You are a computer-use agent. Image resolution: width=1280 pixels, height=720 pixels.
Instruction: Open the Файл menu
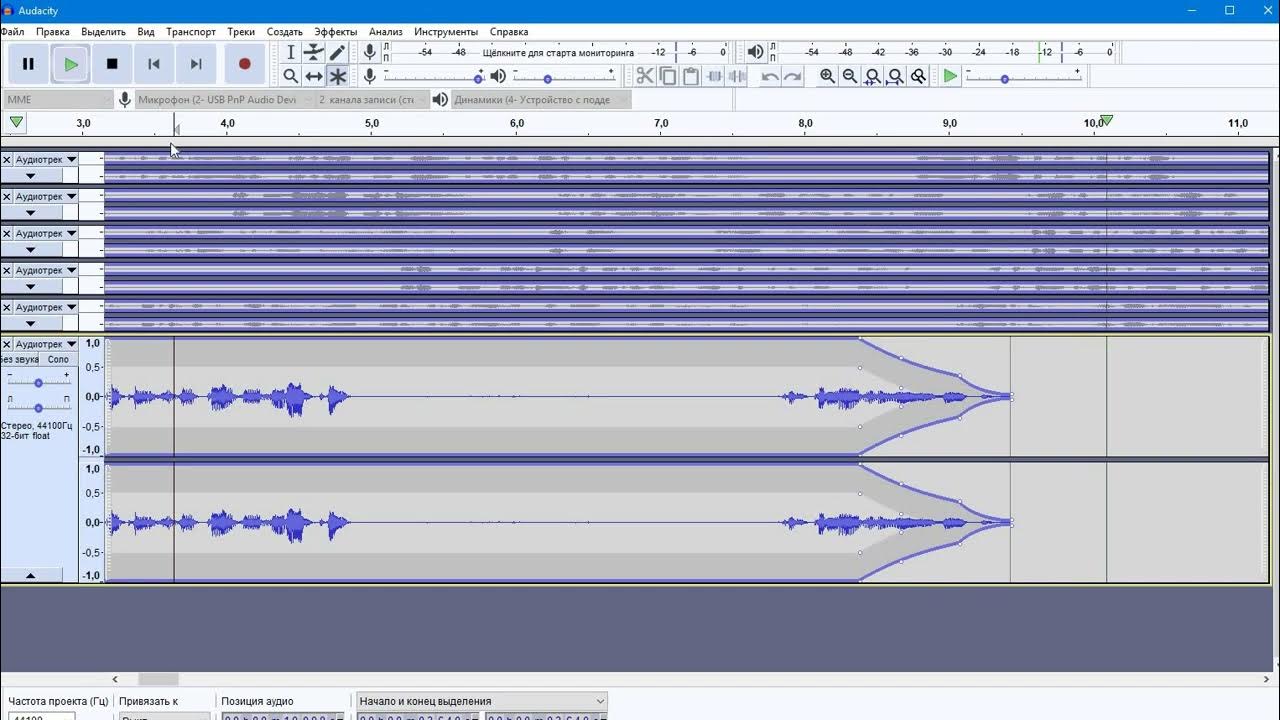click(x=13, y=32)
